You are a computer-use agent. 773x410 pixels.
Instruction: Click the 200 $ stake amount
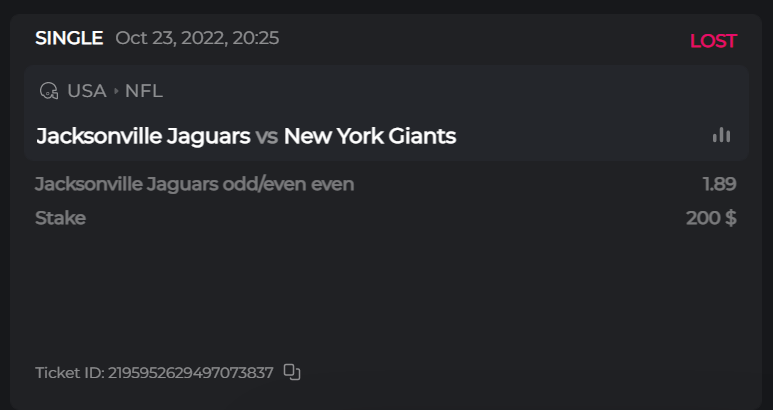click(x=711, y=218)
